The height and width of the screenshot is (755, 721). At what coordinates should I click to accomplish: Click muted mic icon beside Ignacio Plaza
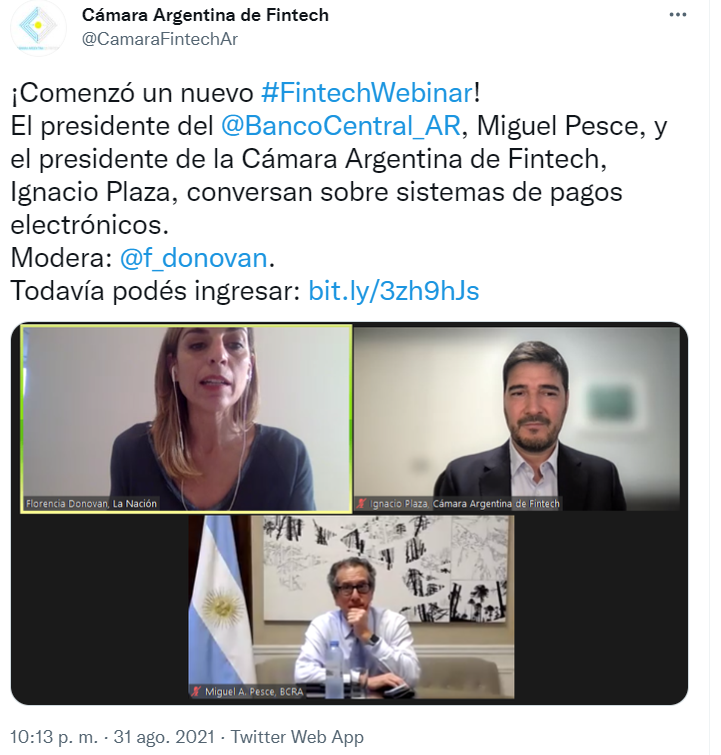pos(361,504)
